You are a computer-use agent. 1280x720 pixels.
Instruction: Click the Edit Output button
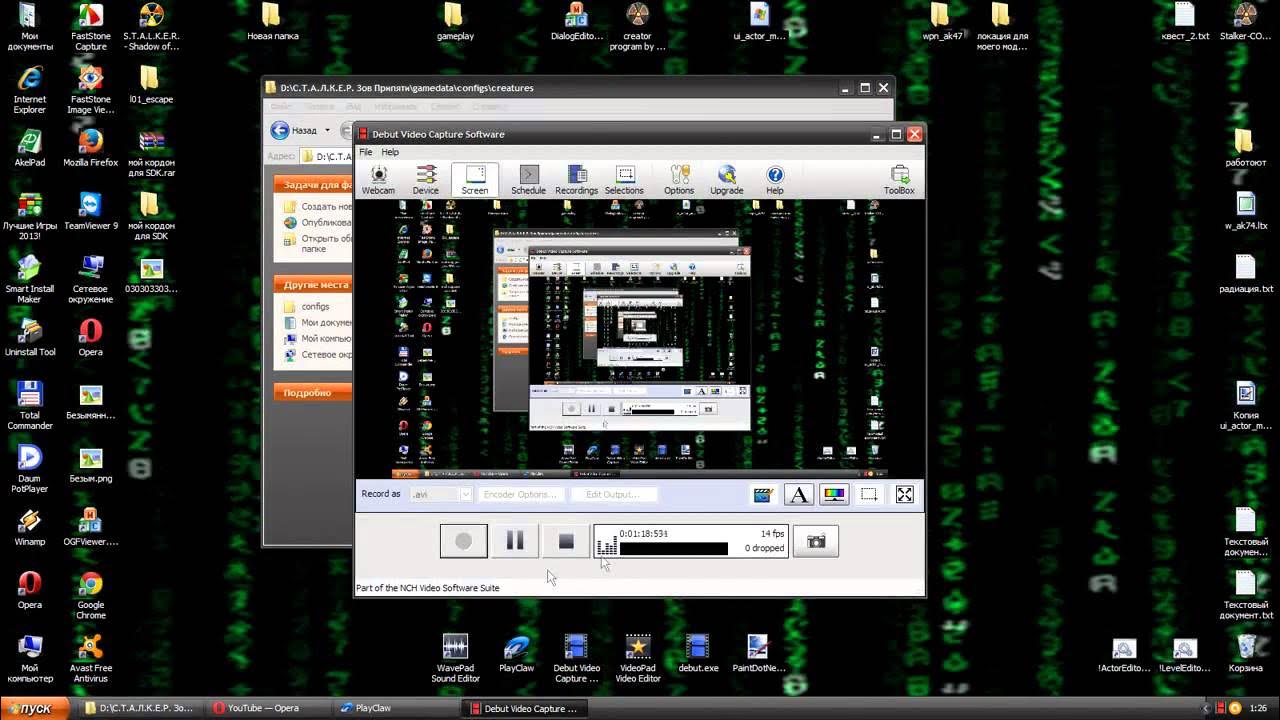612,494
